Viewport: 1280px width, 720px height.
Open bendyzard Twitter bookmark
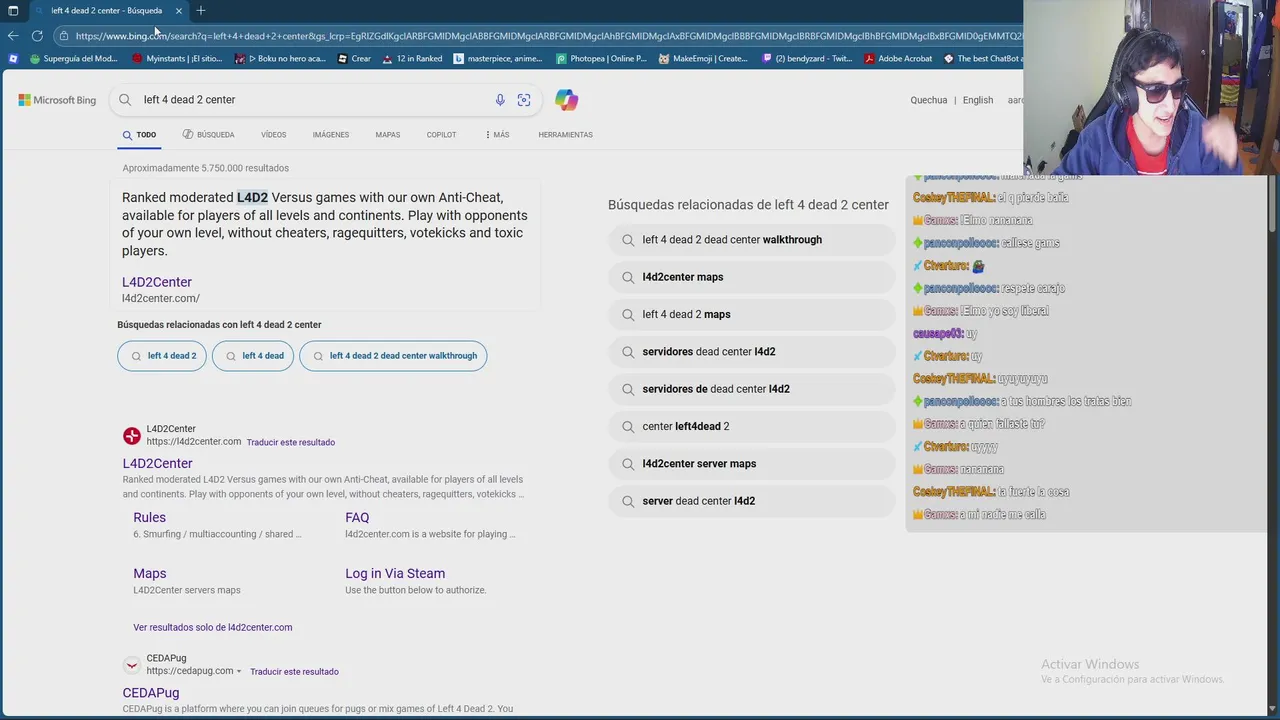[x=808, y=59]
